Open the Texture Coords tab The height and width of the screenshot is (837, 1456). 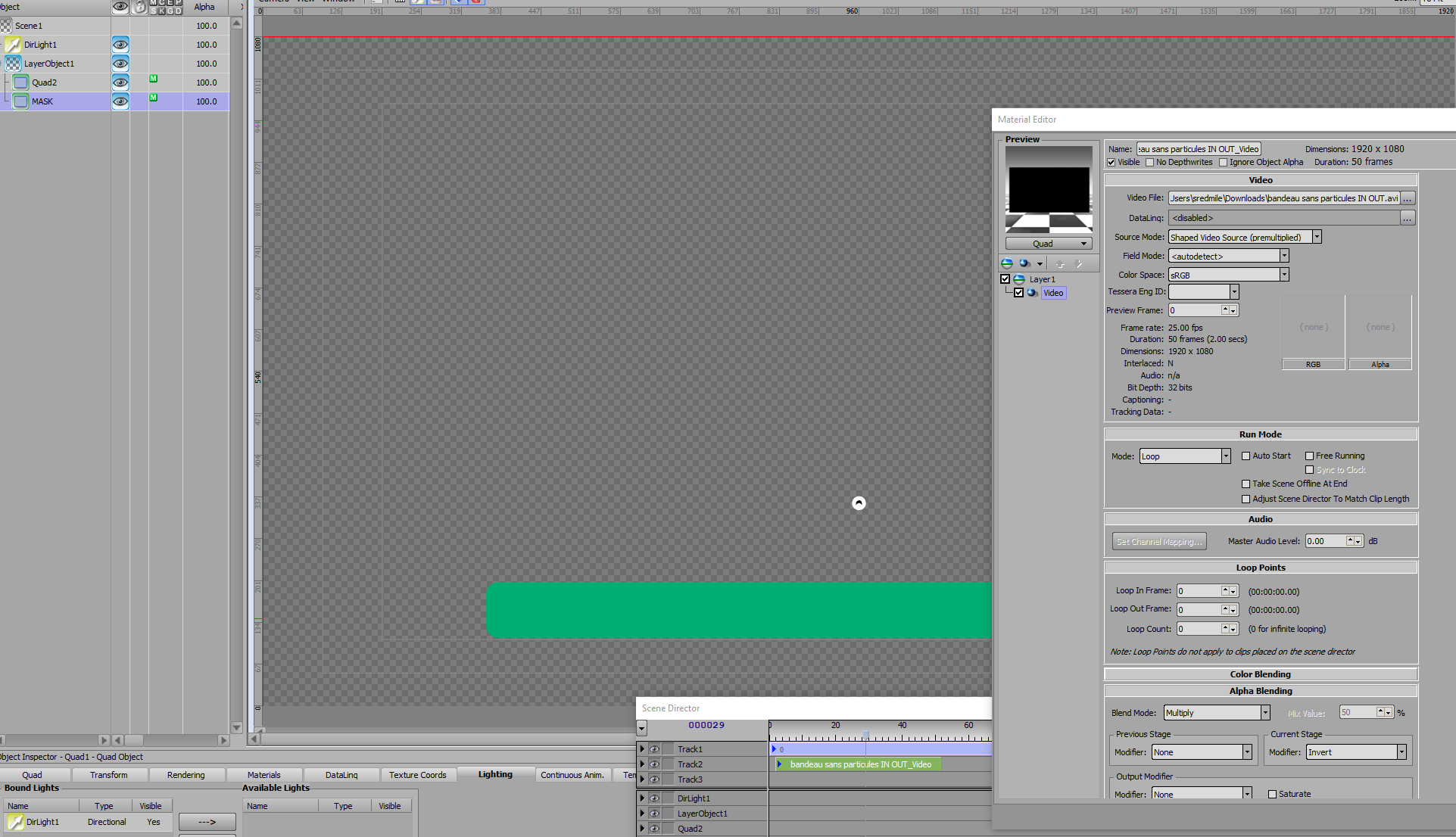(417, 775)
